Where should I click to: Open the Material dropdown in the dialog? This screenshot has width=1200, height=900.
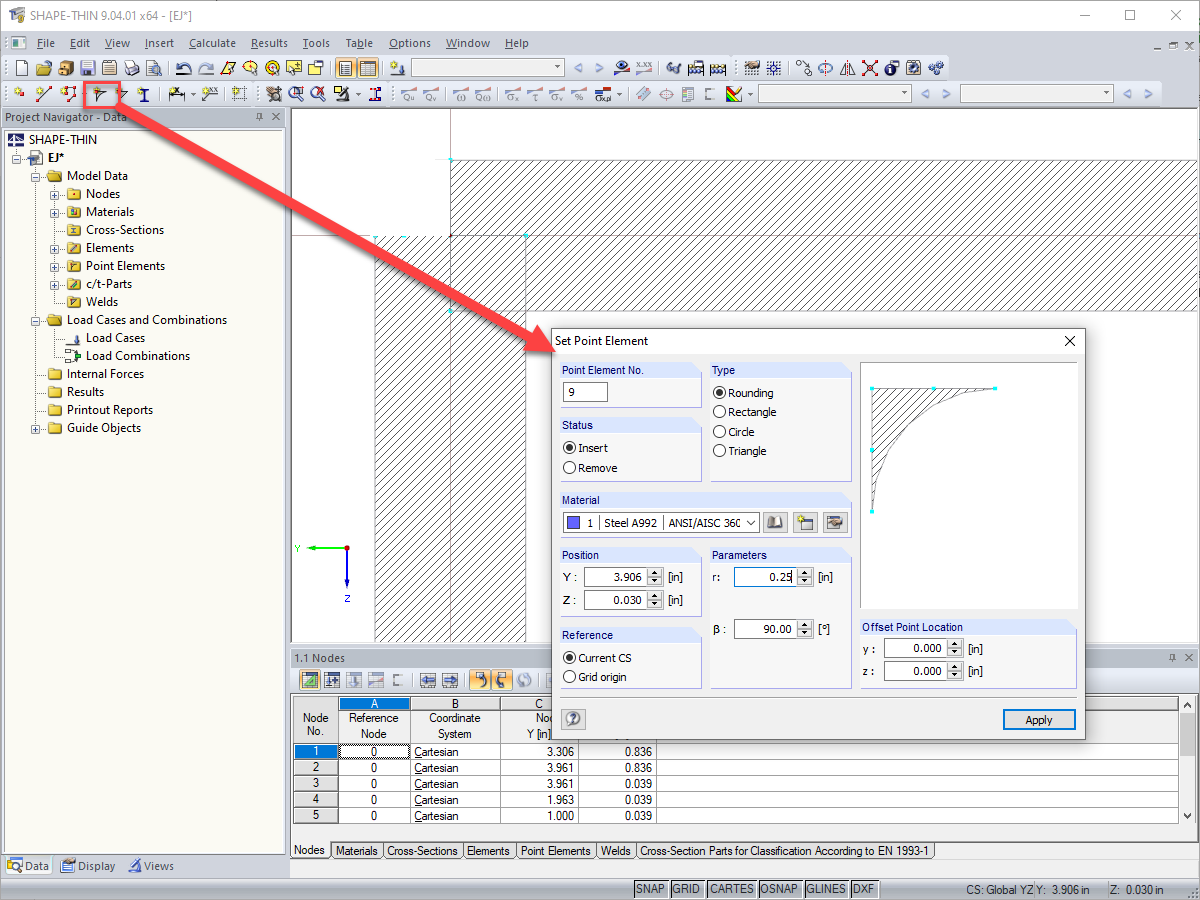point(751,522)
